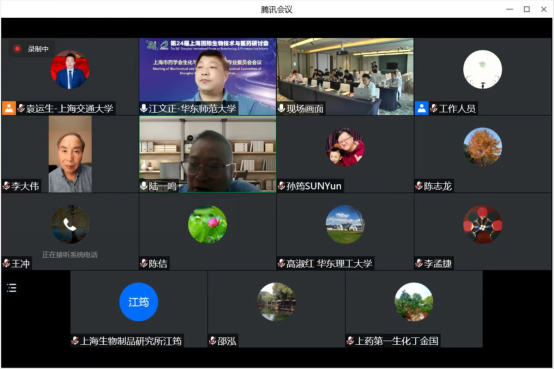This screenshot has width=554, height=369.
Task: Select 陆一鸣's active speaker video
Action: click(x=207, y=154)
